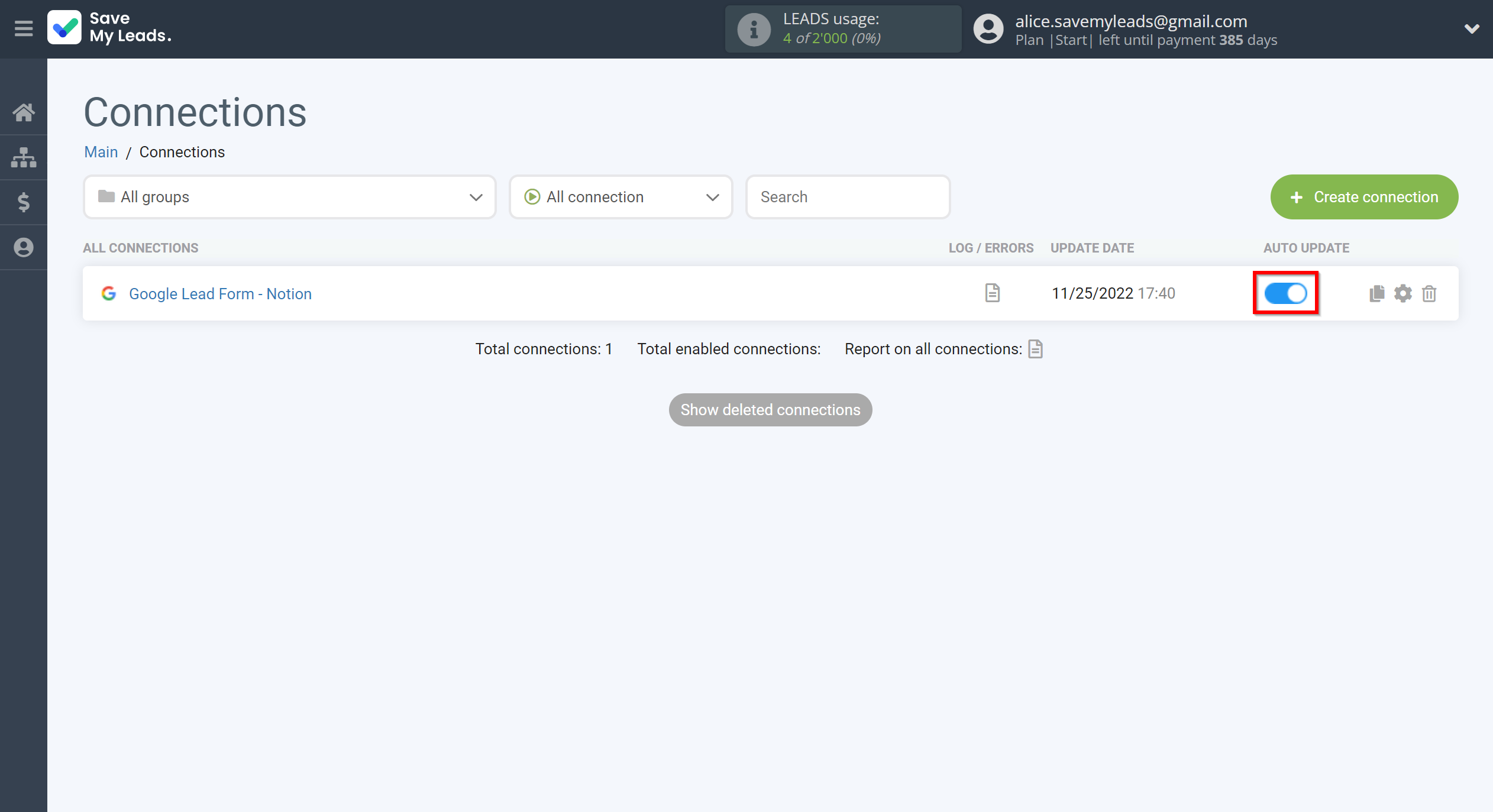1493x812 pixels.
Task: Click the log/errors document icon
Action: (992, 293)
